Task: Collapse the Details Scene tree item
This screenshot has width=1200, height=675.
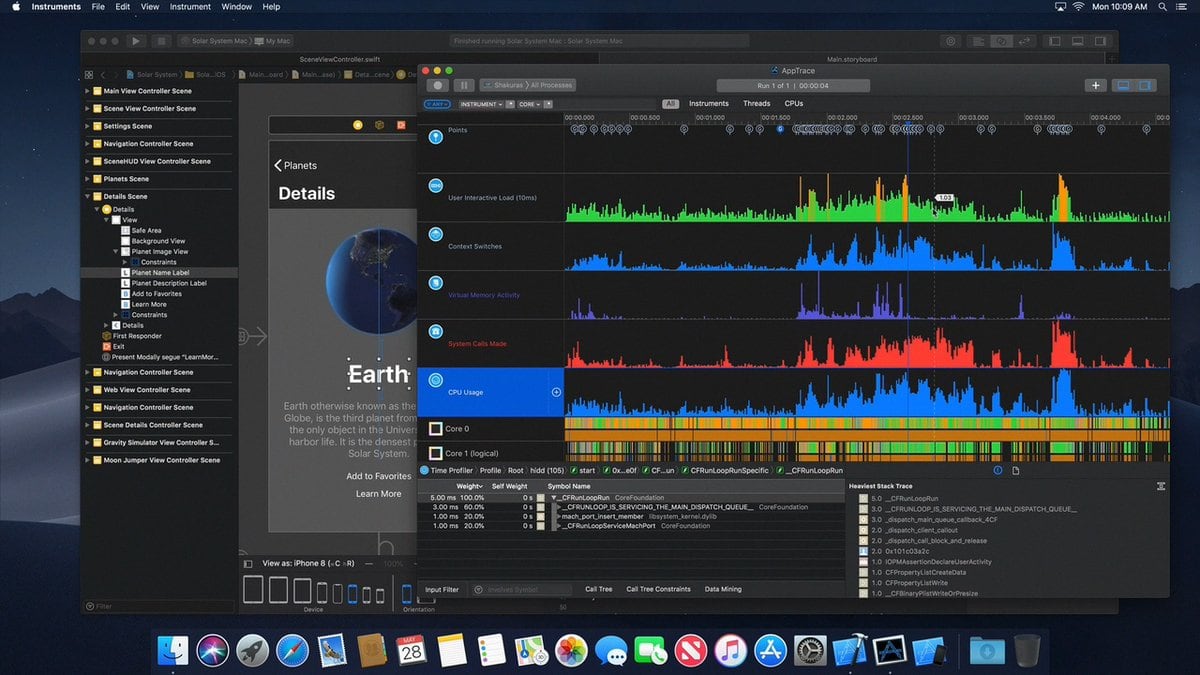Action: (88, 196)
